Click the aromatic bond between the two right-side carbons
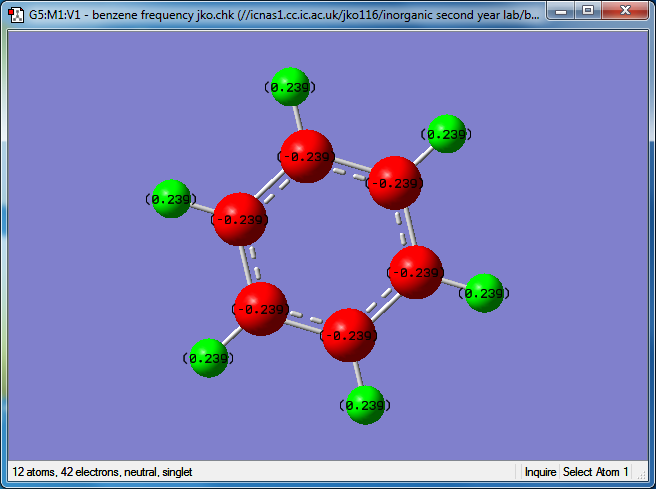Image resolution: width=656 pixels, height=489 pixels. click(x=408, y=227)
